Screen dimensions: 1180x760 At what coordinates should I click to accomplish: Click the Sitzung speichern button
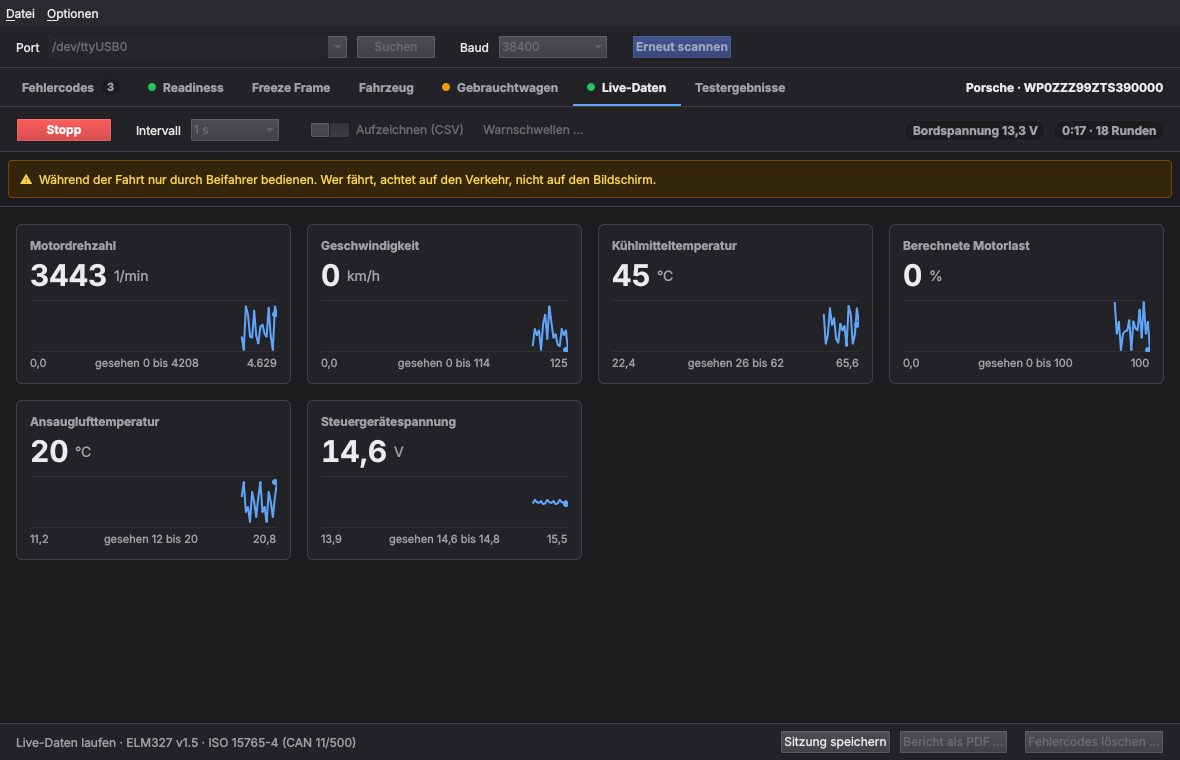click(x=835, y=742)
